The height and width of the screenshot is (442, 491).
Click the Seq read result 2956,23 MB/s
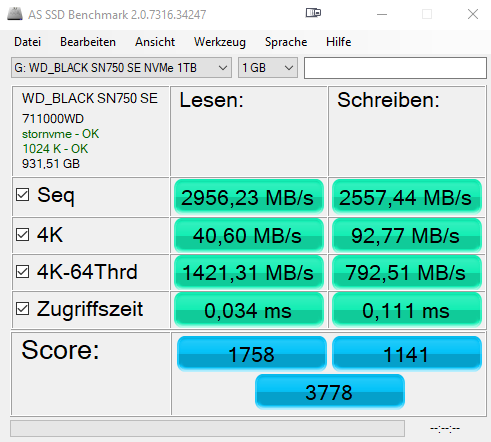249,197
